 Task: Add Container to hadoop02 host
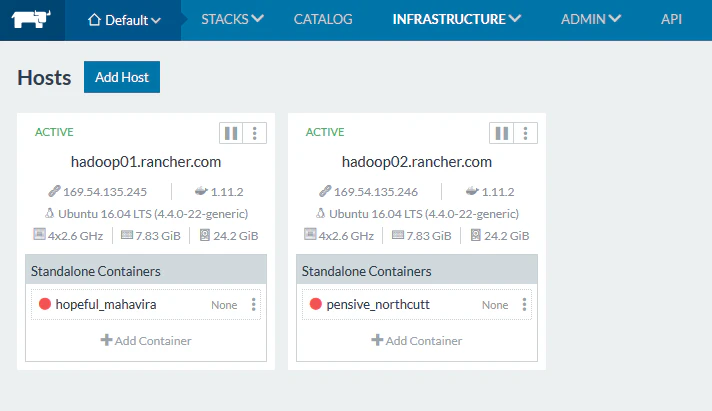pyautogui.click(x=416, y=341)
